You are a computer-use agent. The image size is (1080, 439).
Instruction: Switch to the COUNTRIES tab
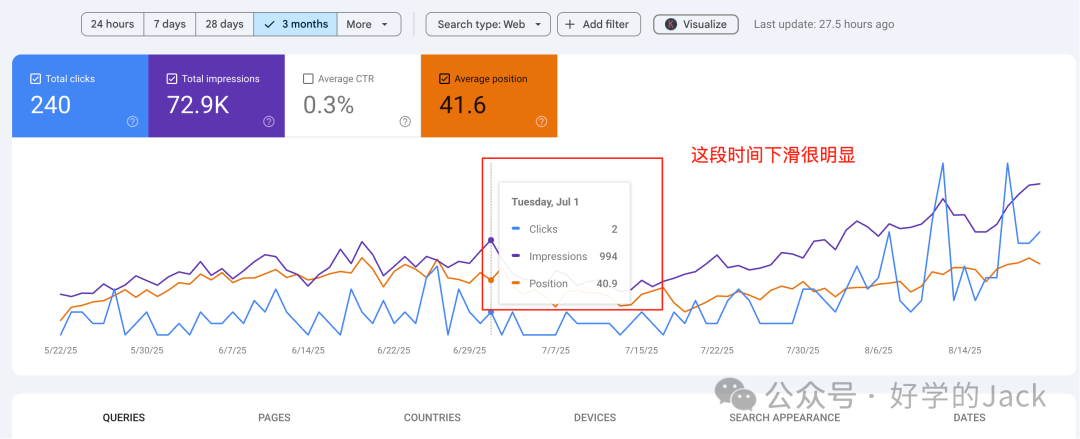click(x=432, y=417)
